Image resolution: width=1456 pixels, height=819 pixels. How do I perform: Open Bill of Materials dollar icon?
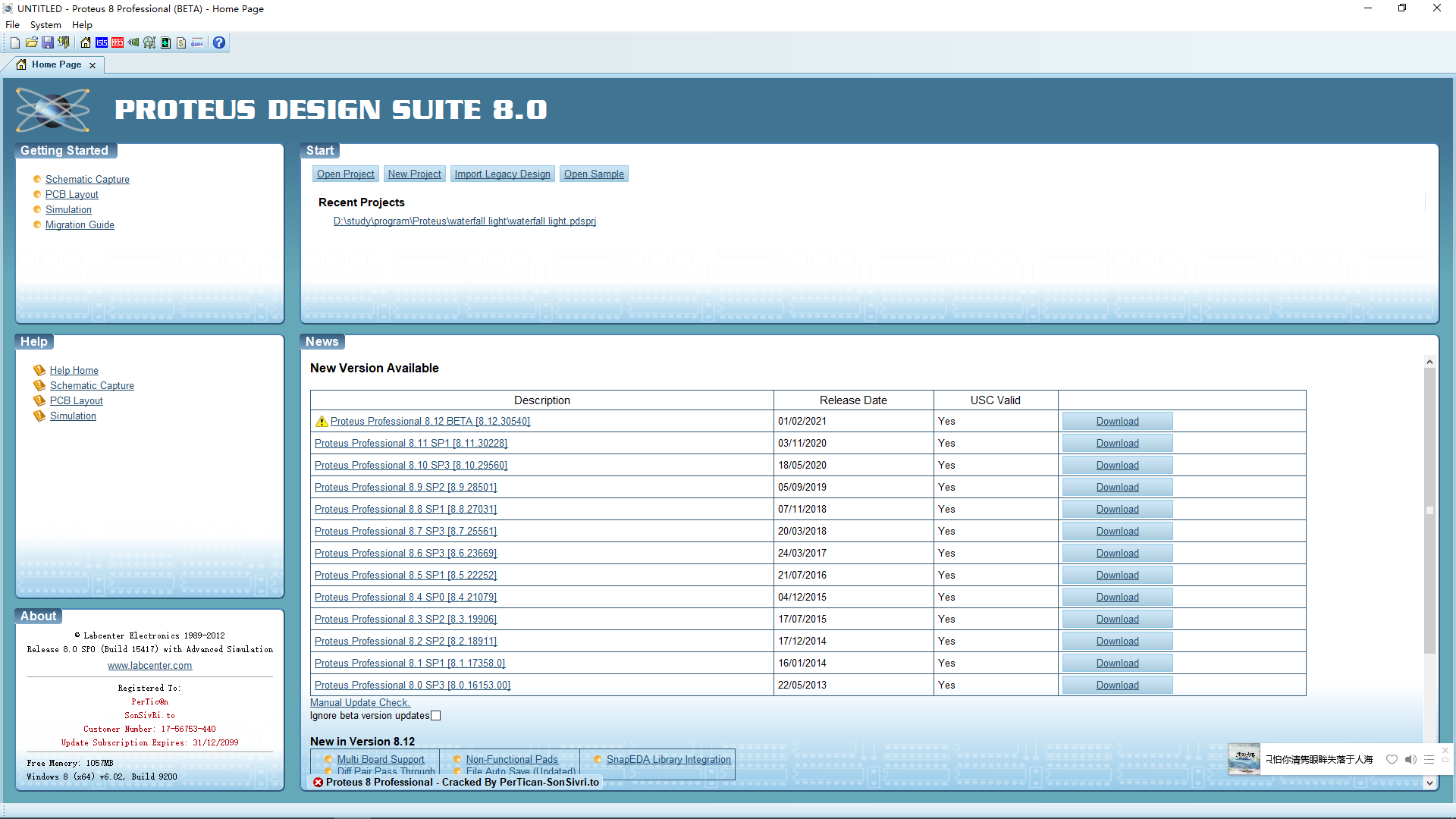point(181,42)
